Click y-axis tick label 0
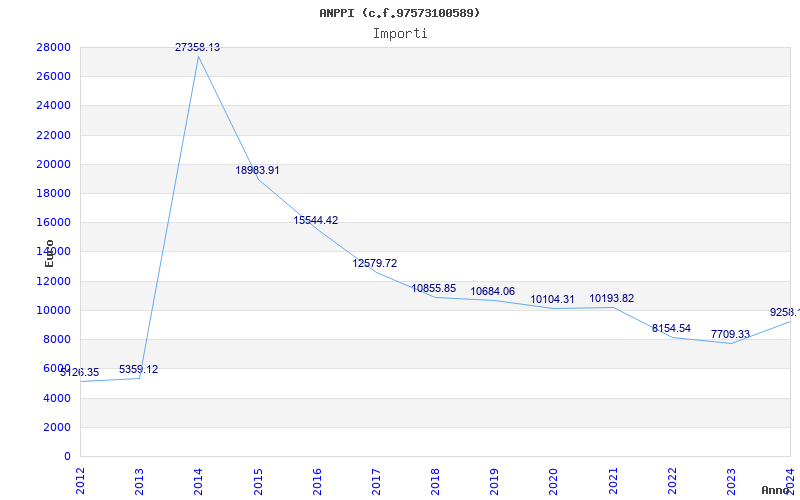The width and height of the screenshot is (800, 500). pyautogui.click(x=68, y=456)
